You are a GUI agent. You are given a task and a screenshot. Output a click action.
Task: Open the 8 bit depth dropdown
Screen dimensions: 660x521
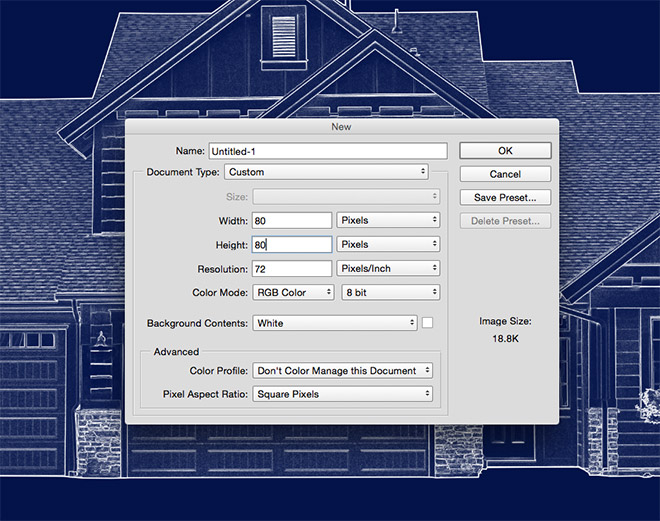click(x=389, y=293)
